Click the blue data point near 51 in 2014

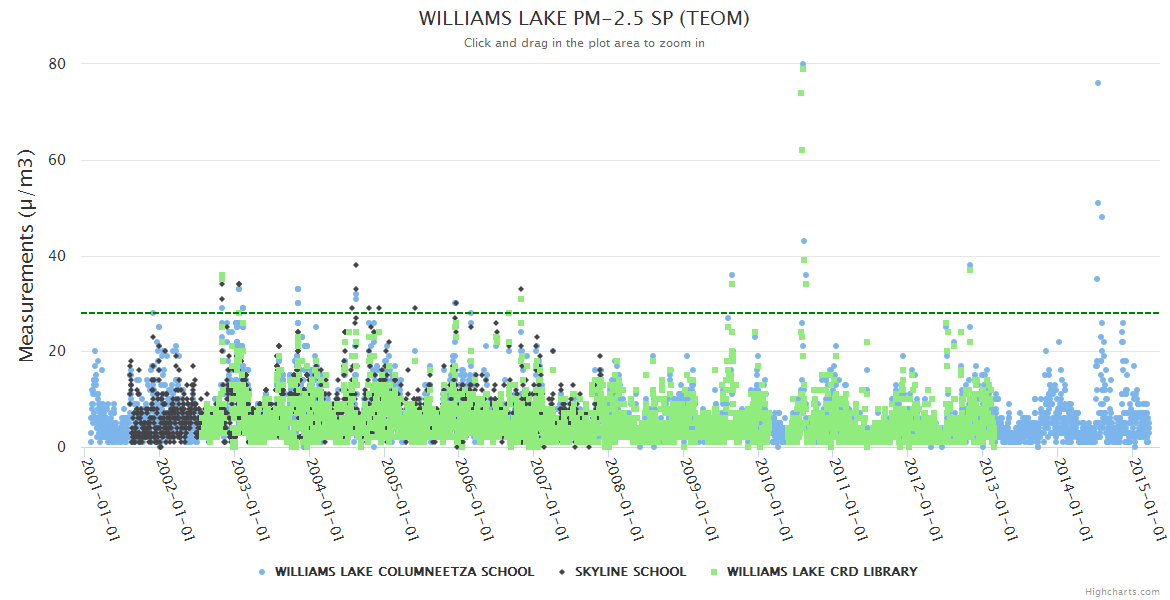click(x=1097, y=203)
